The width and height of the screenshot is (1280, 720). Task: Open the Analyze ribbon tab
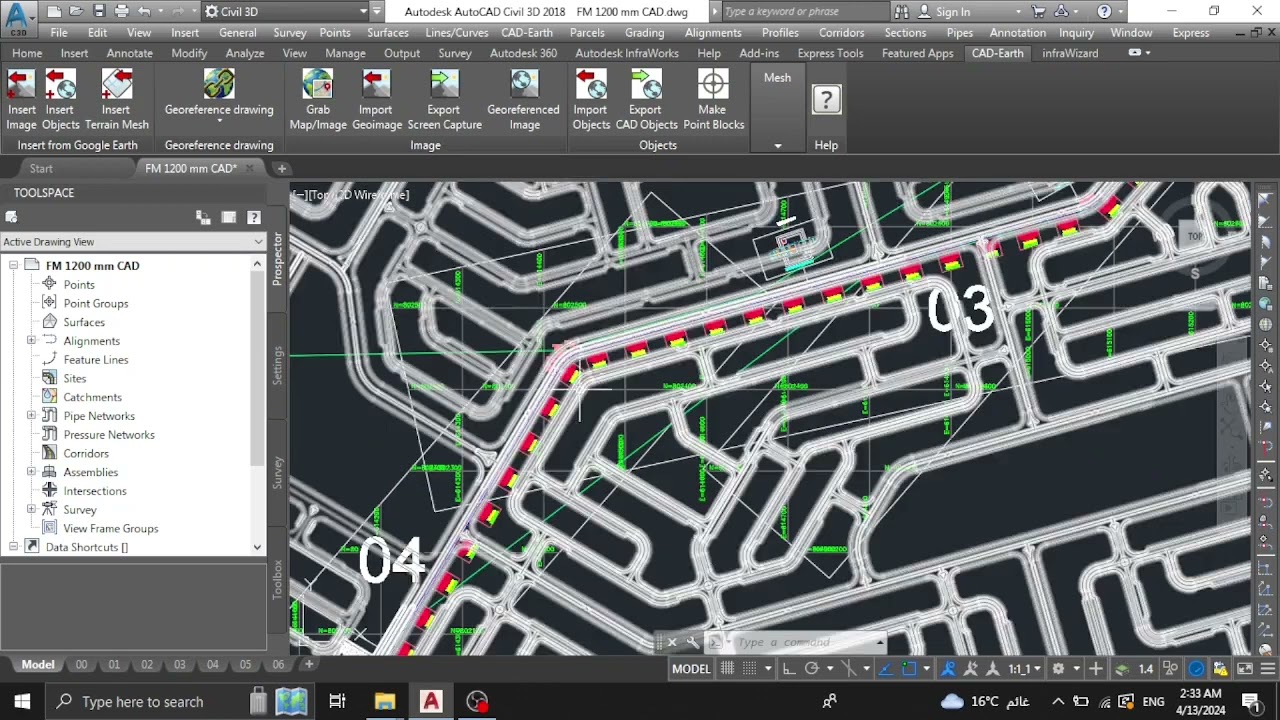coord(245,53)
